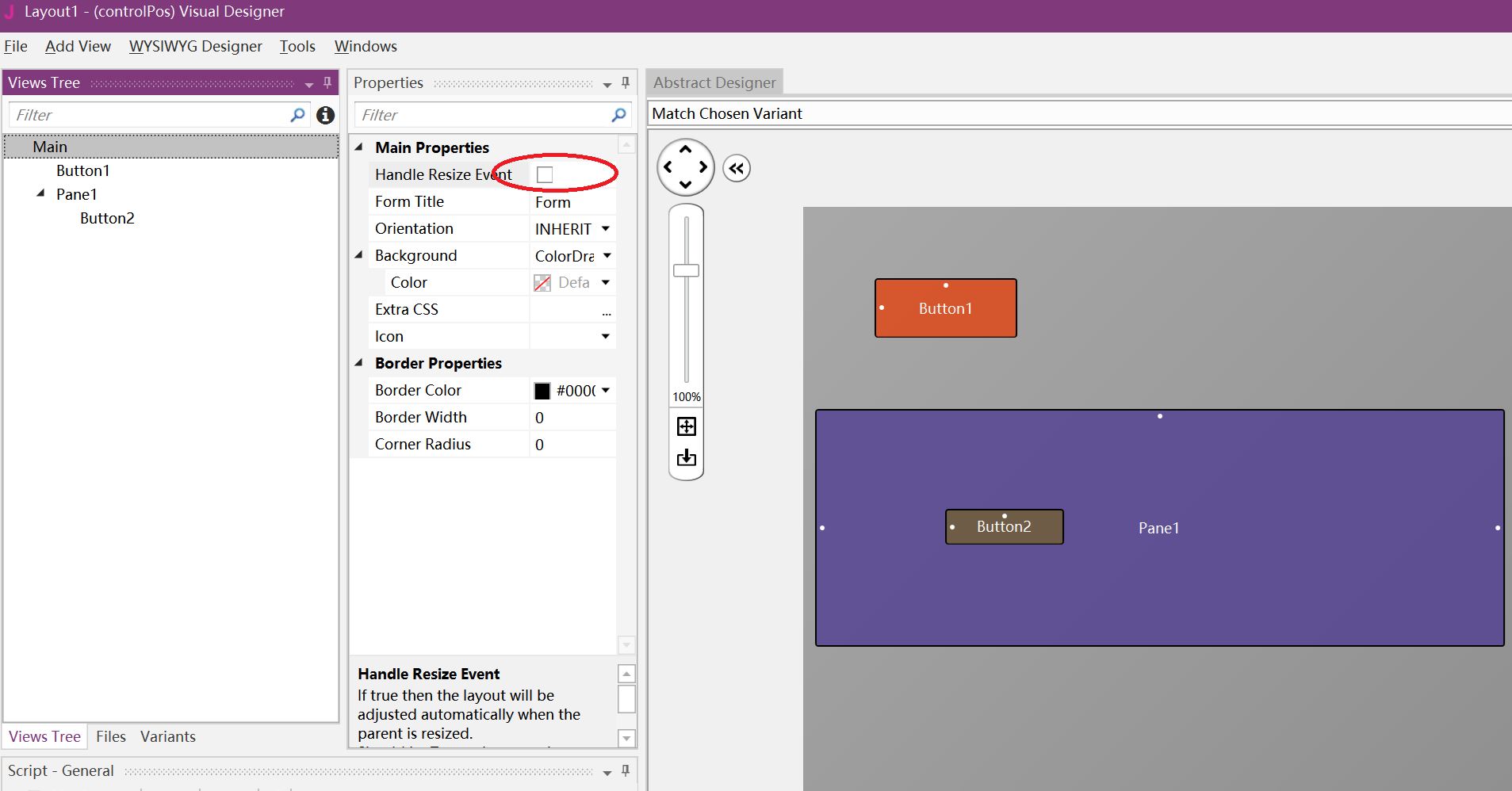Click the Views Tree info icon
Image resolution: width=1512 pixels, height=791 pixels.
[325, 115]
